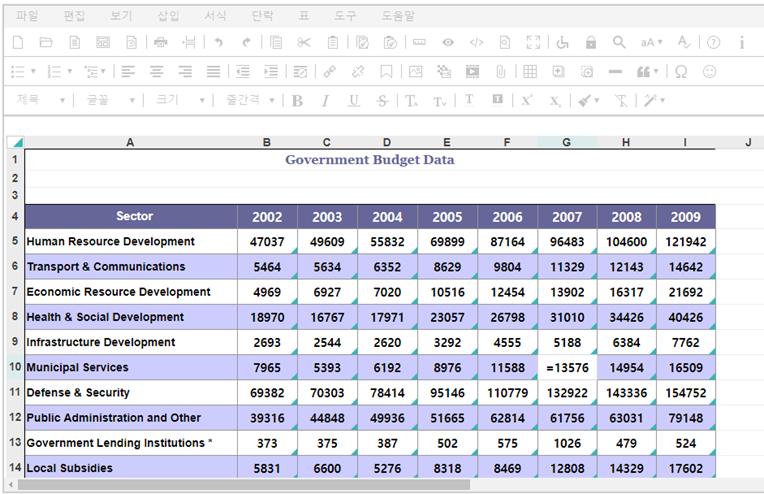
Task: Open the 삽입 menu
Action: [168, 16]
